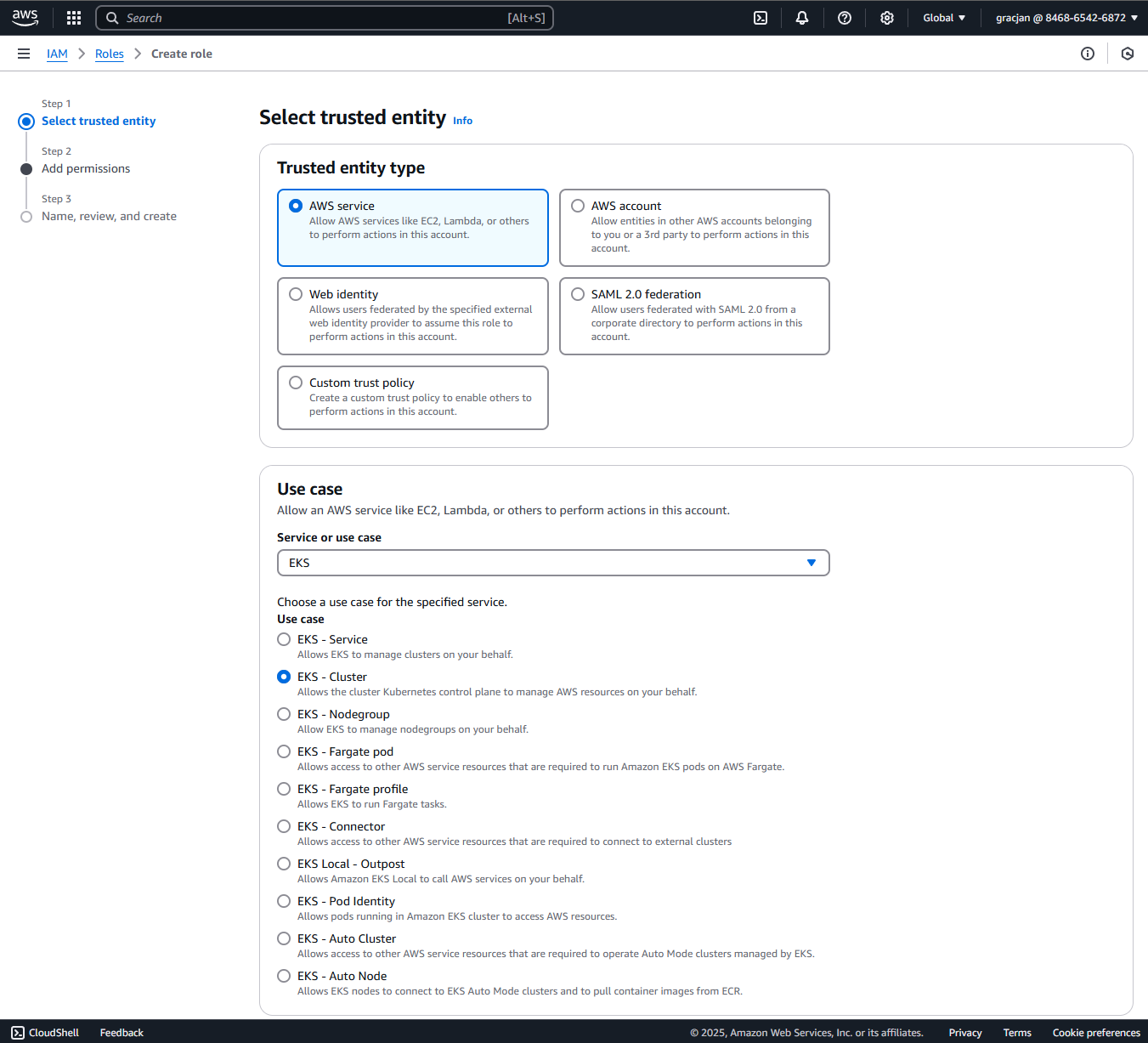The image size is (1148, 1043).
Task: Click the Create role breadcrumb text
Action: point(182,54)
